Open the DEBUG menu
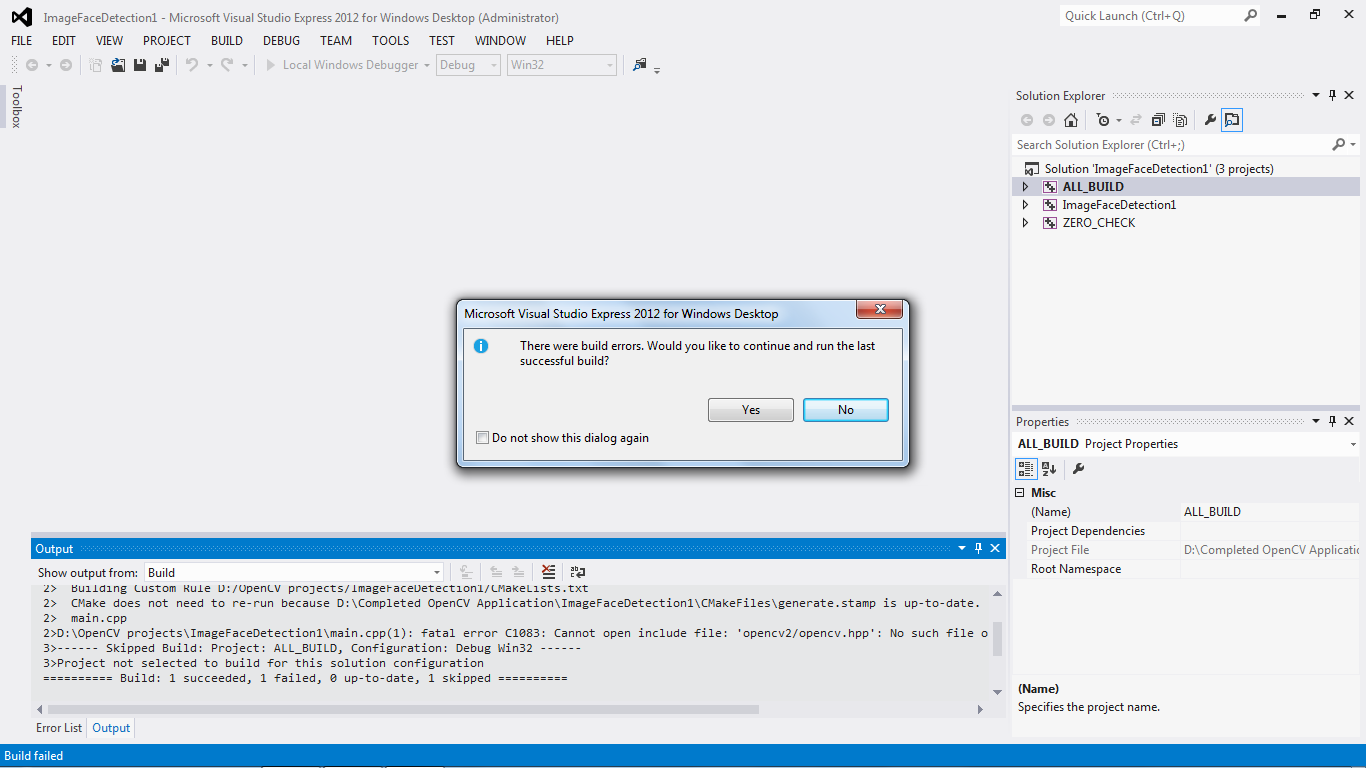 282,41
